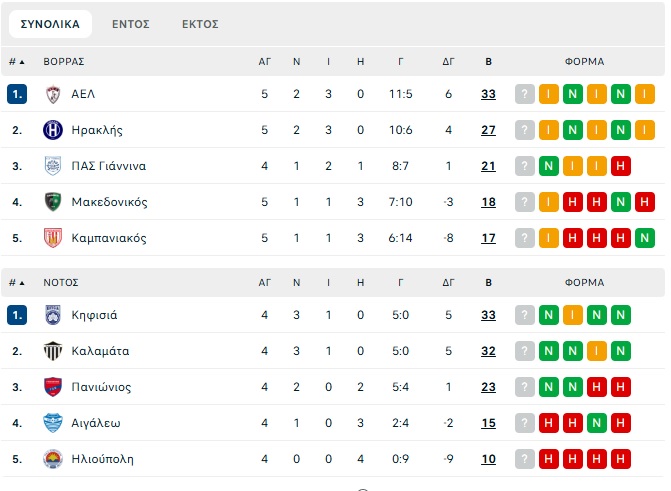Select the ΣΥΝΟΛΙΚΑ tab
Image resolution: width=671 pixels, height=491 pixels.
(x=50, y=24)
